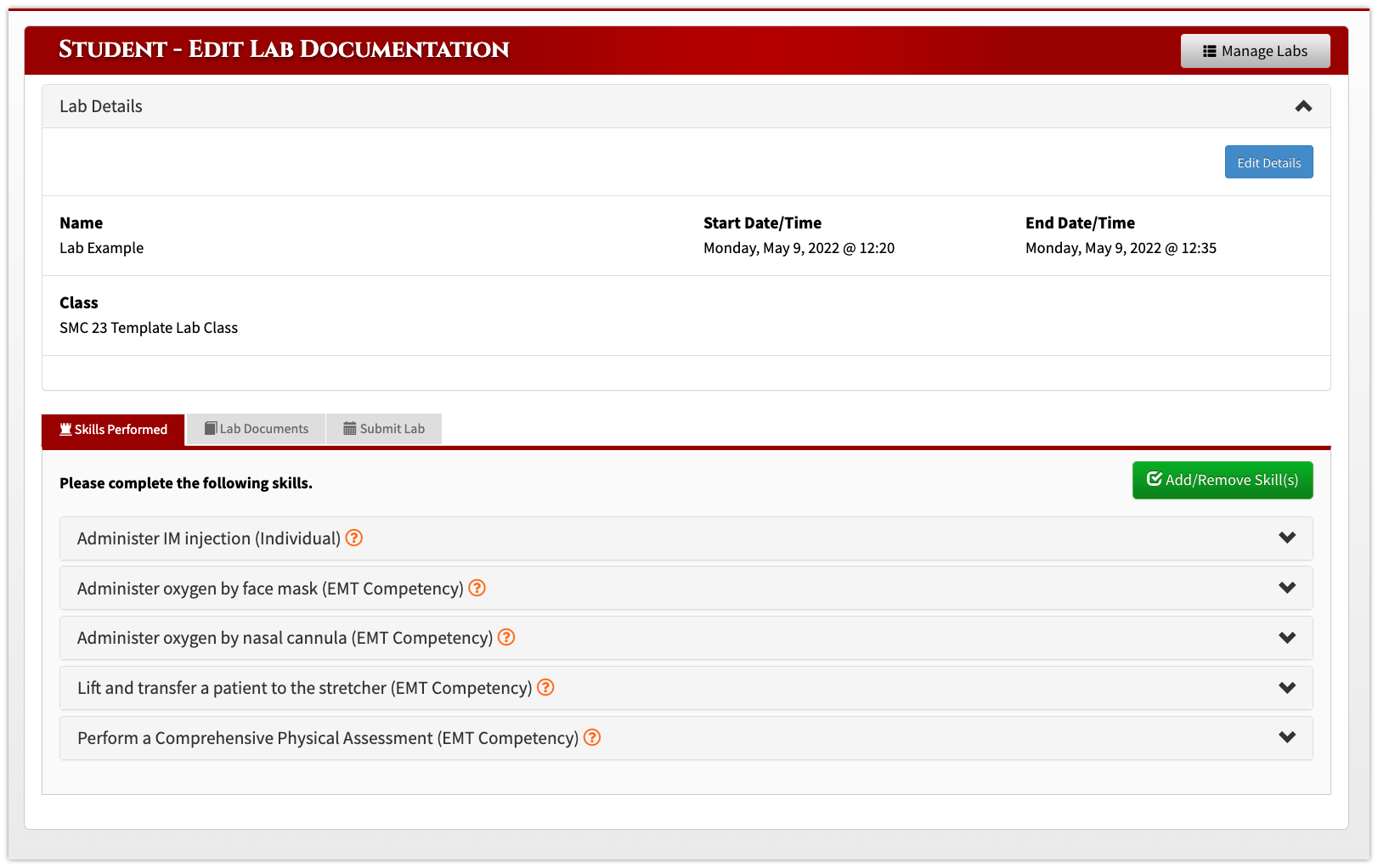Viewport: 1378px width, 868px height.
Task: Click the Manage Labs button
Action: coord(1255,50)
